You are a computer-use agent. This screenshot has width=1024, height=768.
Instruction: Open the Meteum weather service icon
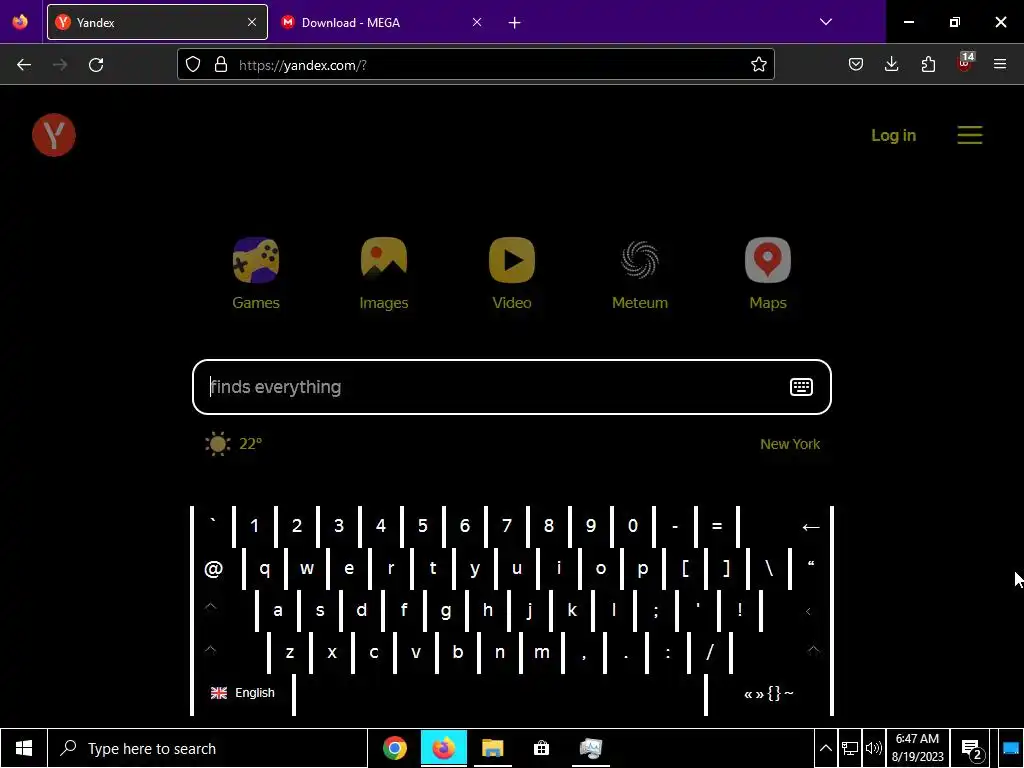point(640,260)
